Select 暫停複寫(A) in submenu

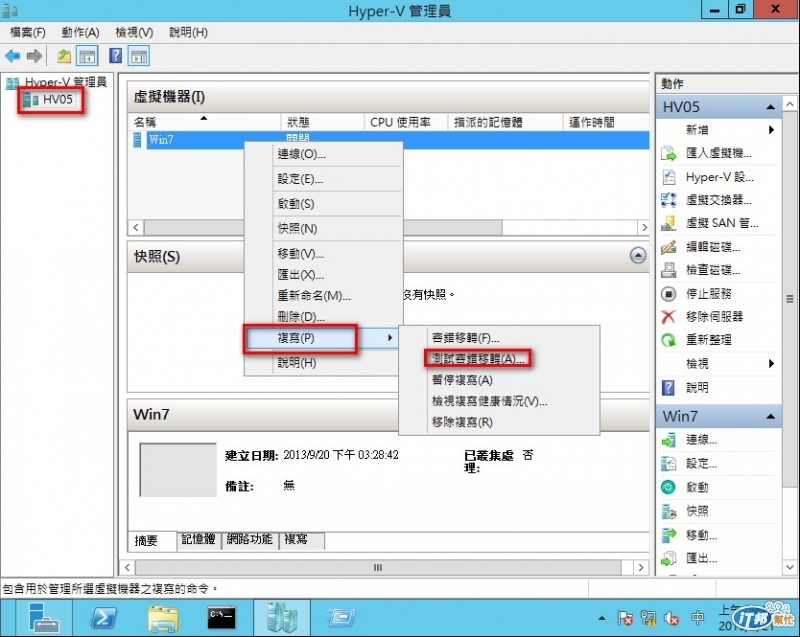pos(499,380)
